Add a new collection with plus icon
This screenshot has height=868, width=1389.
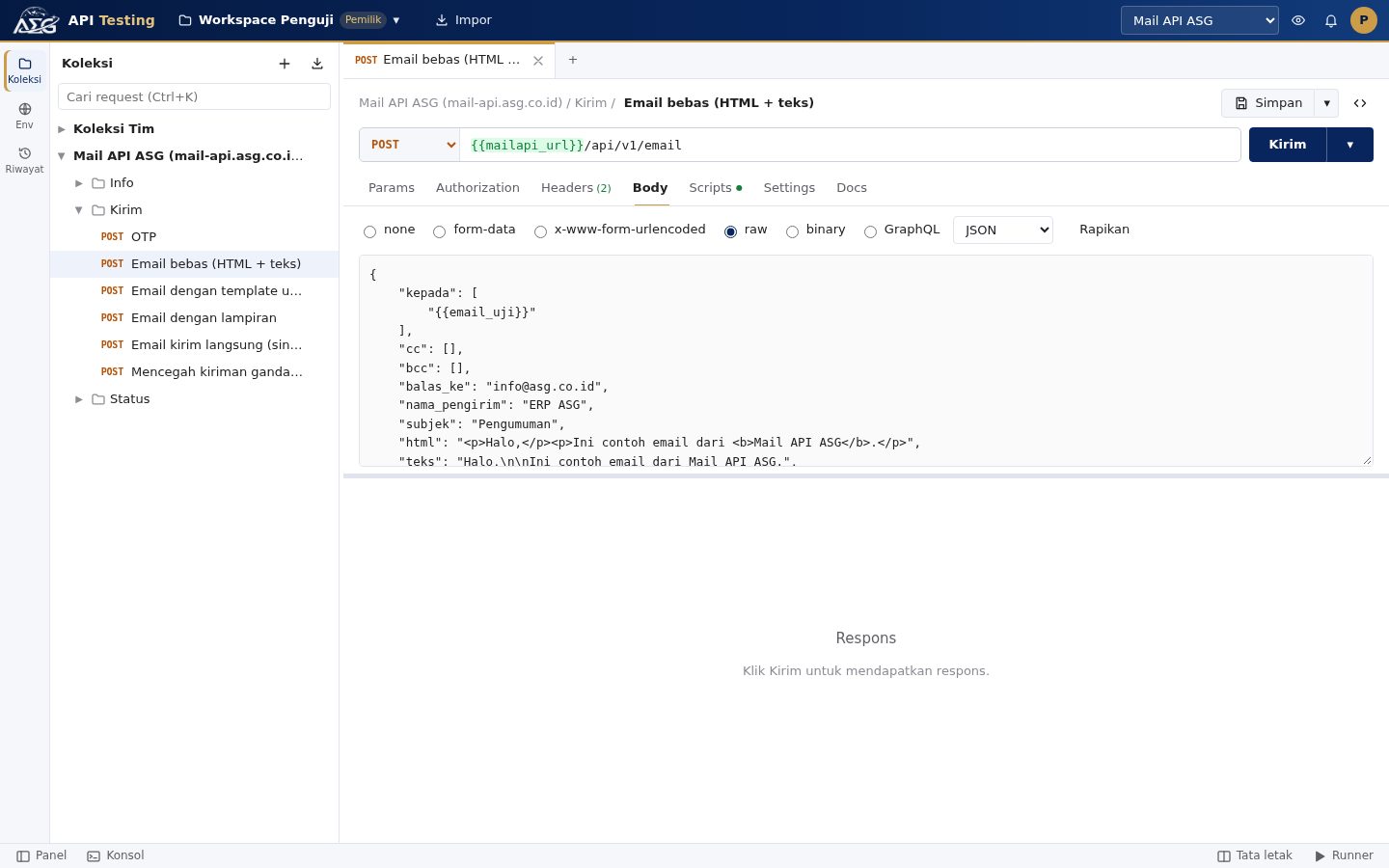(285, 64)
